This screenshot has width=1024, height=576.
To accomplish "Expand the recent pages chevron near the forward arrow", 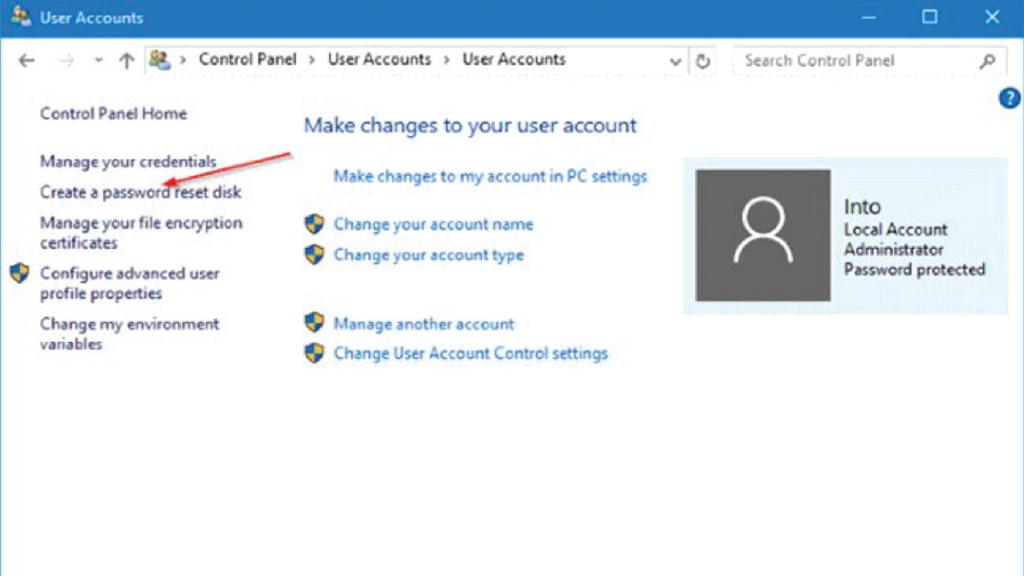I will tap(97, 60).
